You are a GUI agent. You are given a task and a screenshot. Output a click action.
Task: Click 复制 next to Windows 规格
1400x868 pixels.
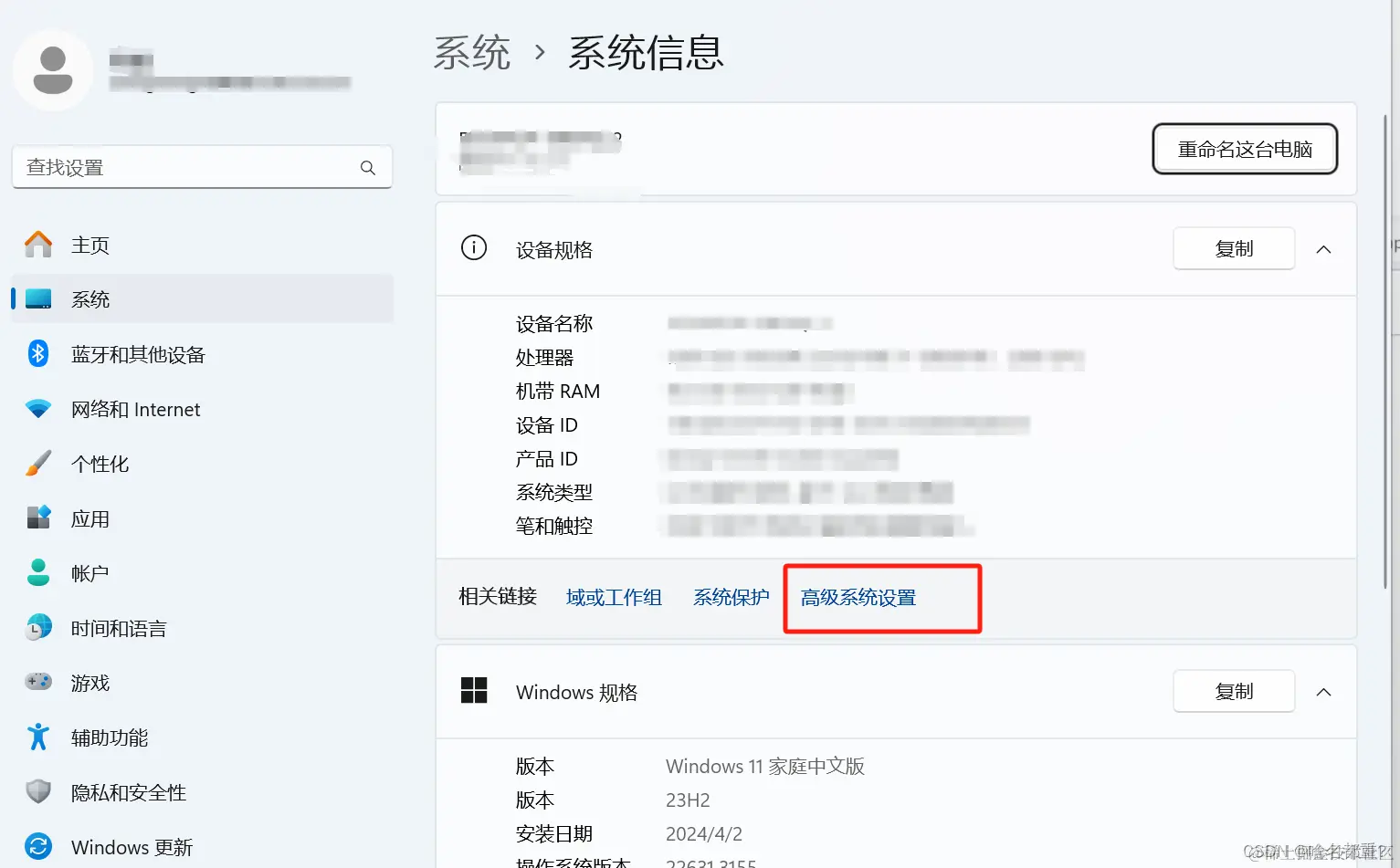point(1233,691)
